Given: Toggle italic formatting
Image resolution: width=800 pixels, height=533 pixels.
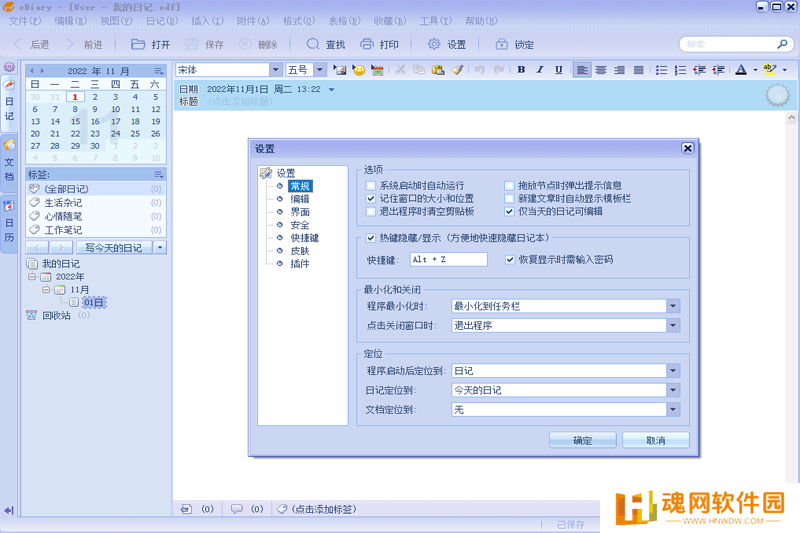Looking at the screenshot, I should pos(540,70).
